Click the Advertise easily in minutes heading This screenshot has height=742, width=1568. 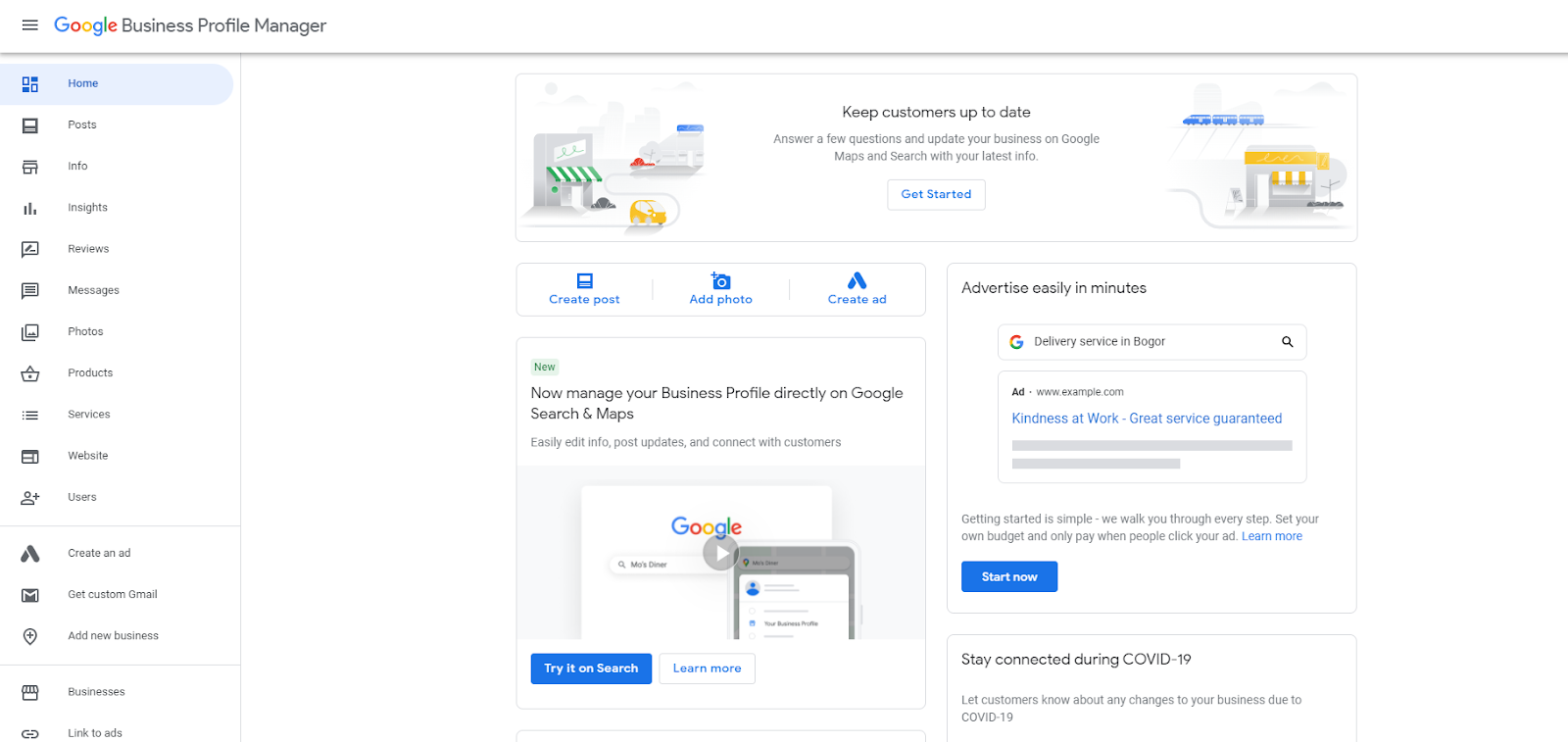[1053, 288]
